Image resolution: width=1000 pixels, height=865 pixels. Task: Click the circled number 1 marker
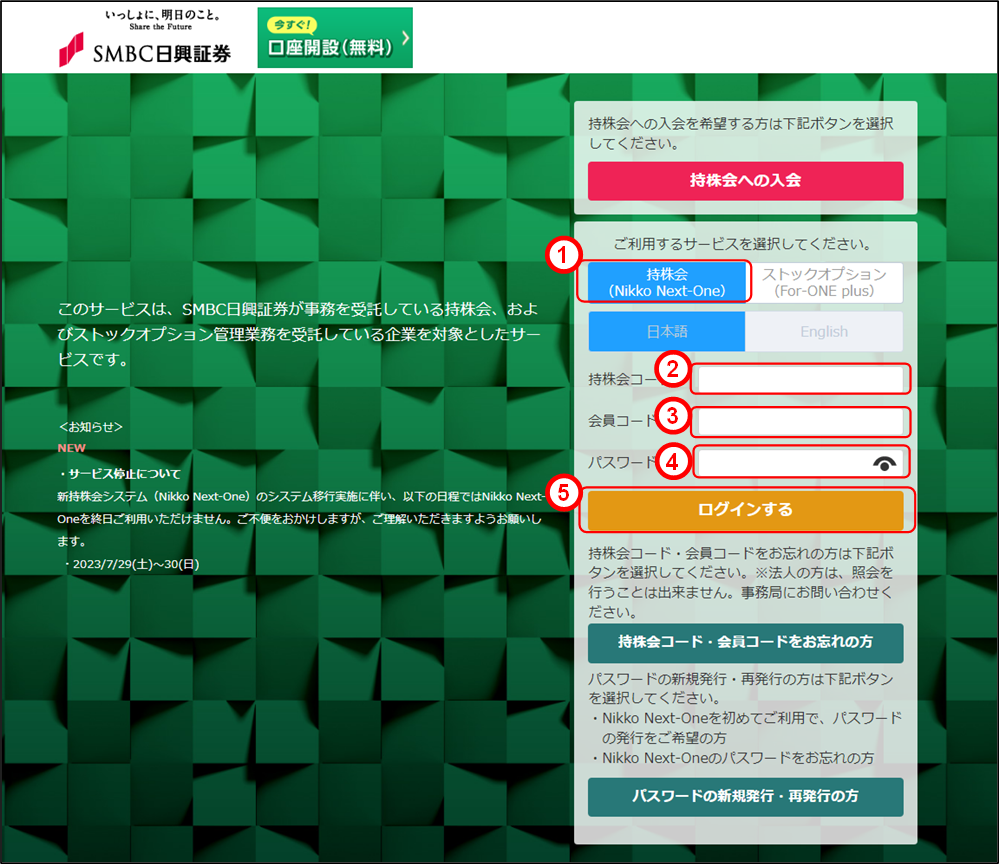tap(563, 256)
